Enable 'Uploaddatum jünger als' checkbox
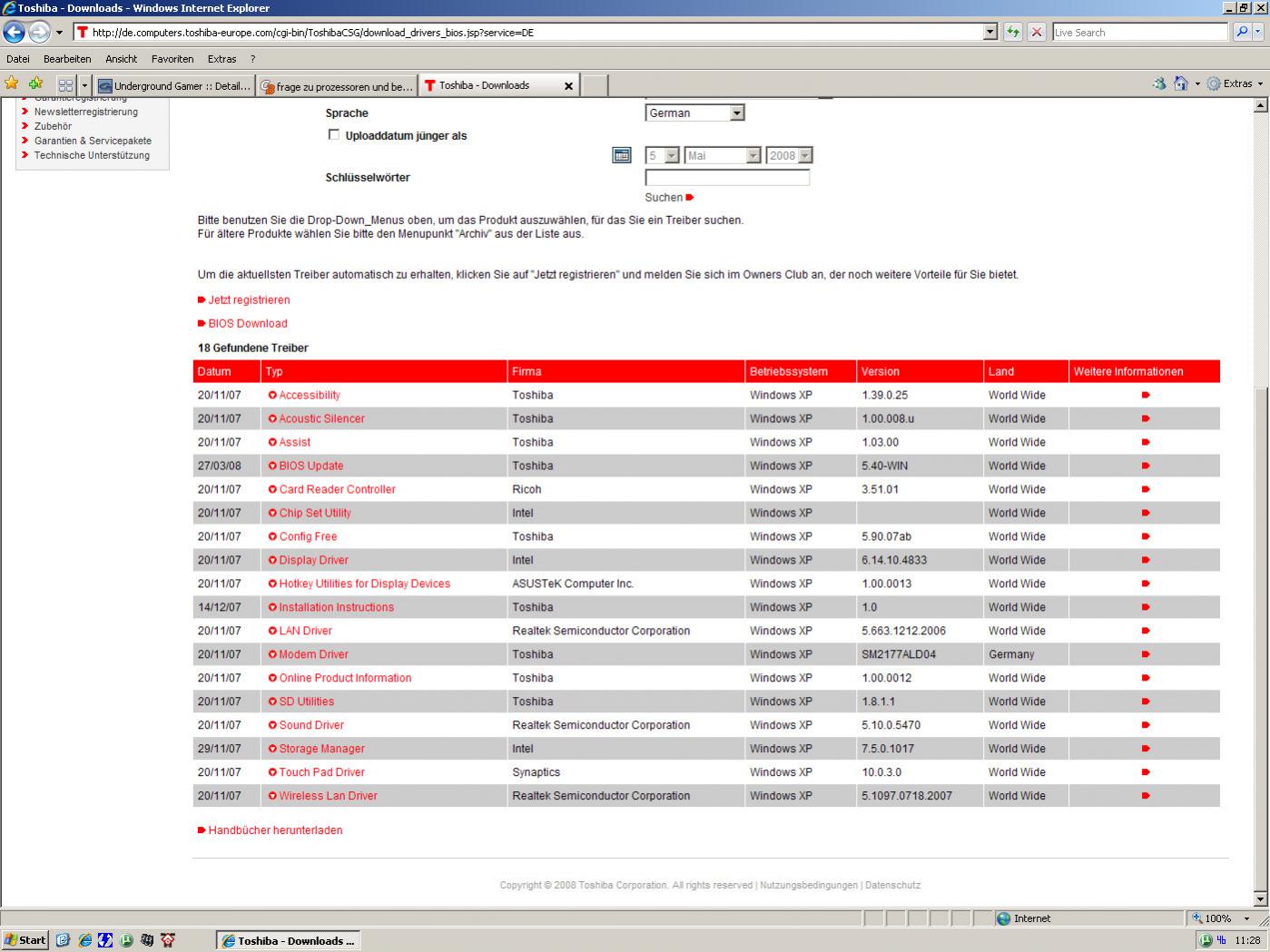1270x952 pixels. (333, 134)
